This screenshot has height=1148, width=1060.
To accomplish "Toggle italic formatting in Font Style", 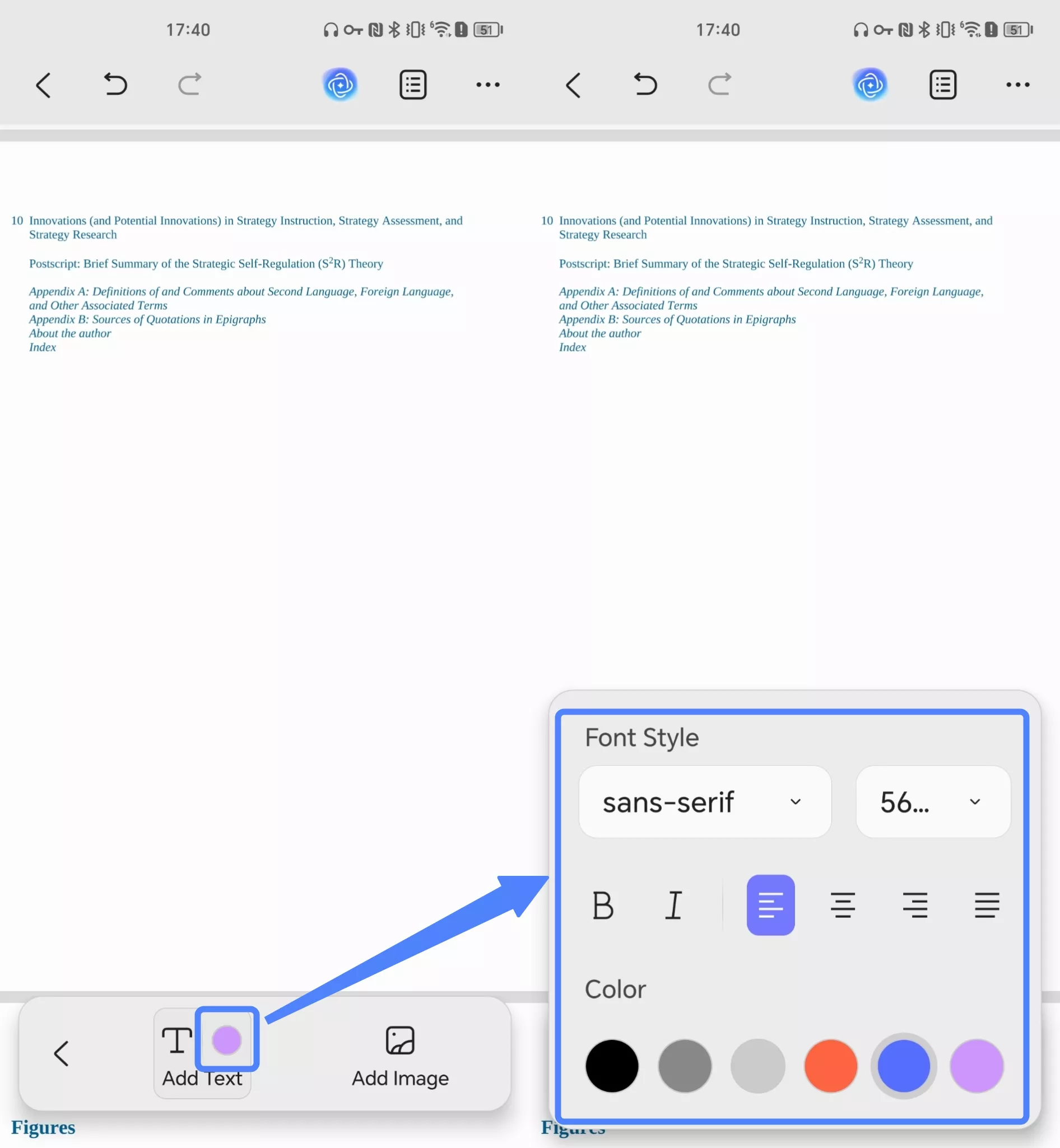I will click(x=674, y=906).
